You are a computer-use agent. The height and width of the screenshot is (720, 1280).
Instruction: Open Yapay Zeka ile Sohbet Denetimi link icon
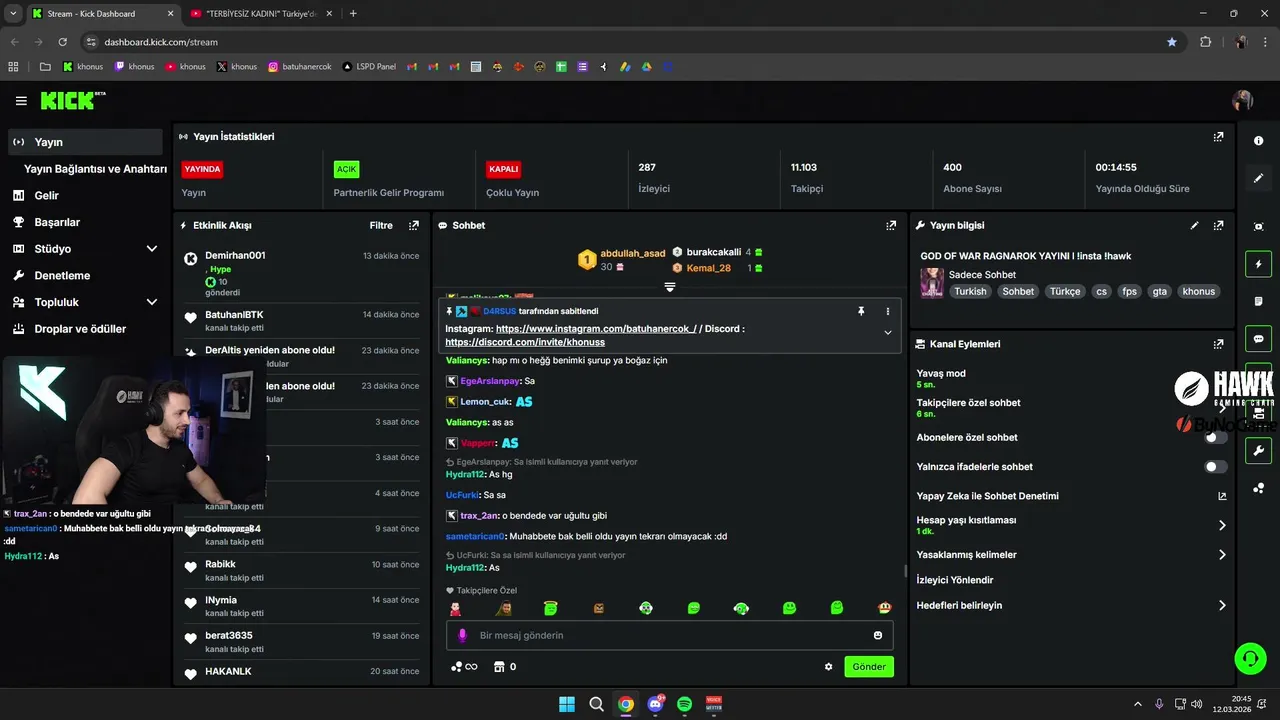[x=1222, y=496]
